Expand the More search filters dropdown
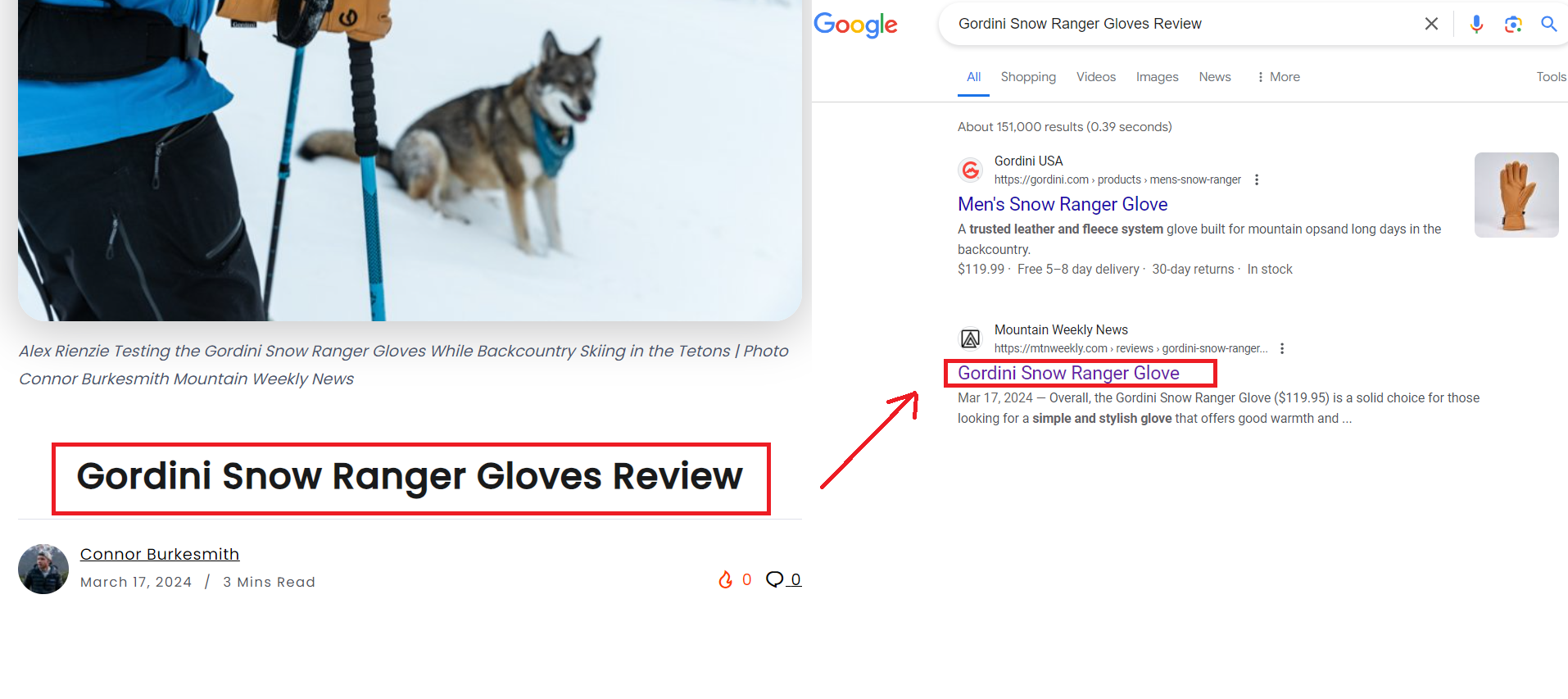The image size is (1568, 699). (x=1279, y=76)
